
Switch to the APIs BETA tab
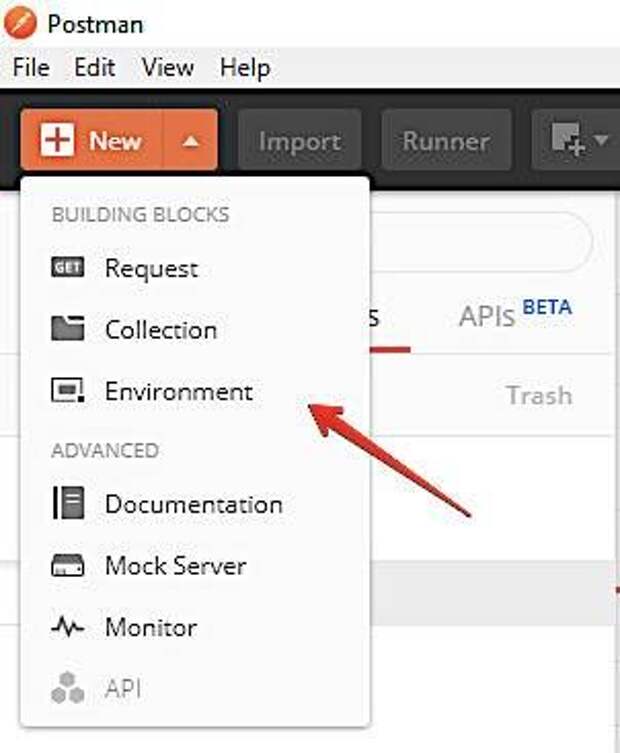point(514,315)
